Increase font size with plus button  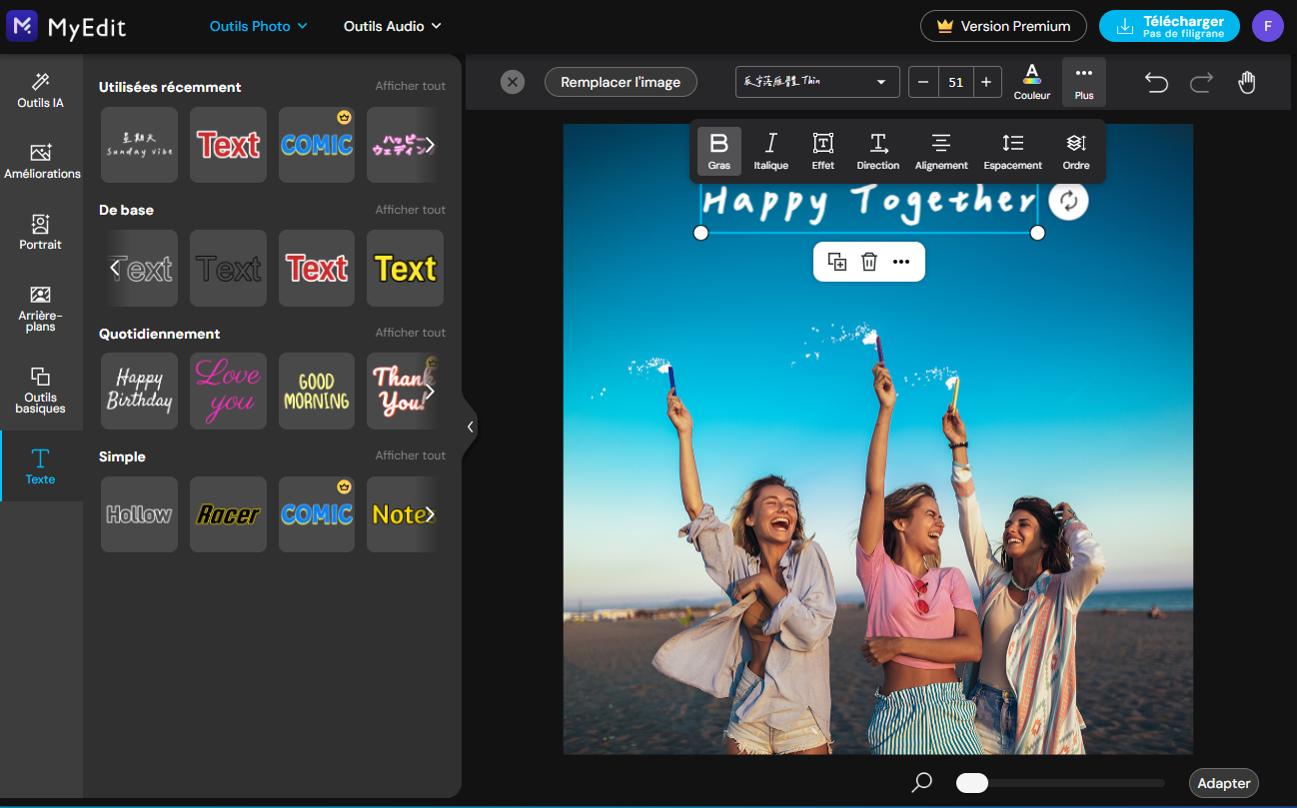986,82
